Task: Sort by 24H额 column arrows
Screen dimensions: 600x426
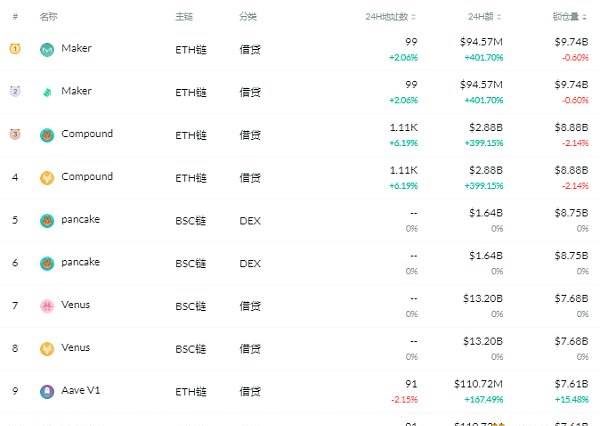Action: 499,17
